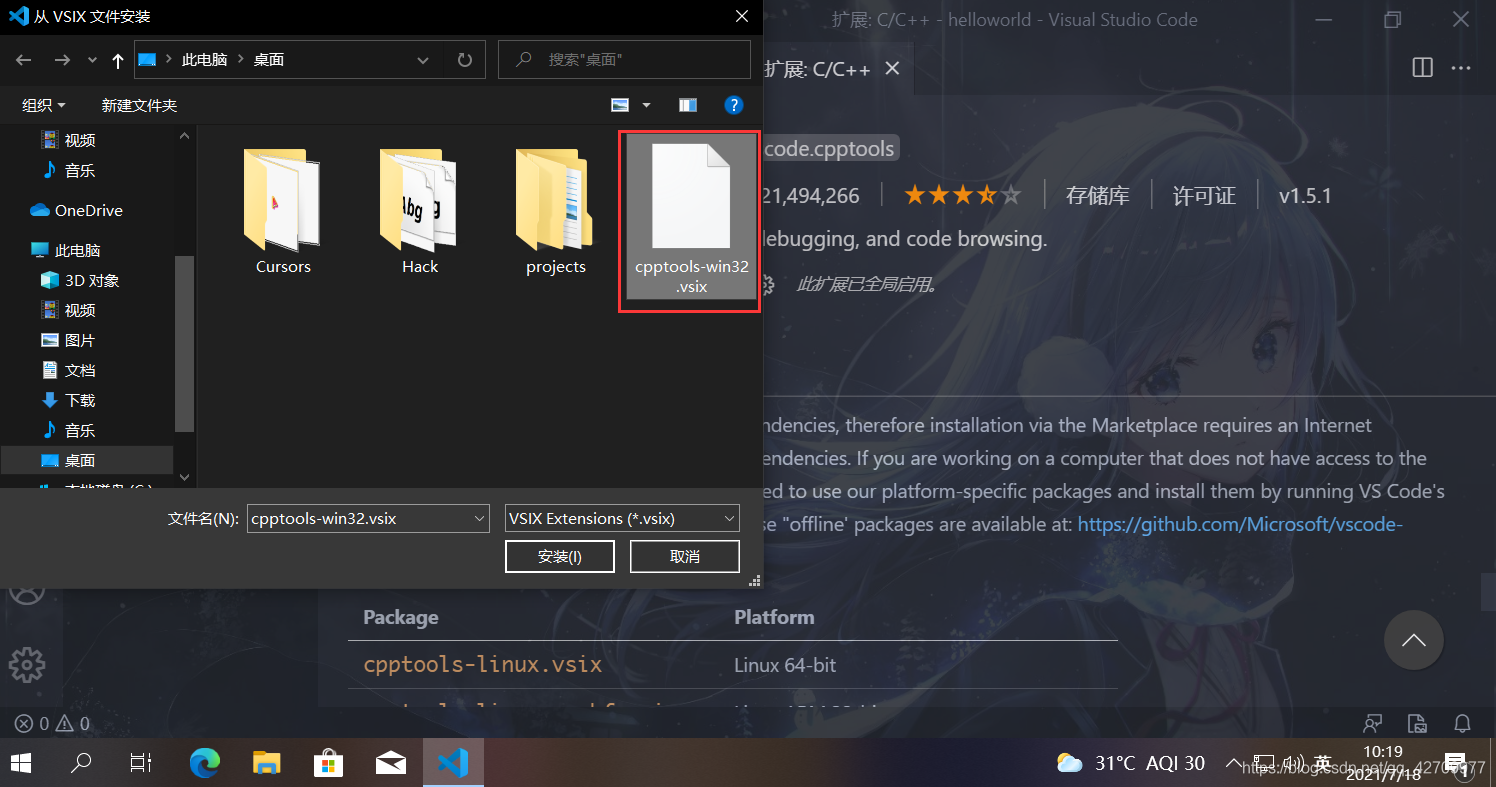1496x787 pixels.
Task: Expand the filename history dropdown arrow
Action: pos(478,518)
